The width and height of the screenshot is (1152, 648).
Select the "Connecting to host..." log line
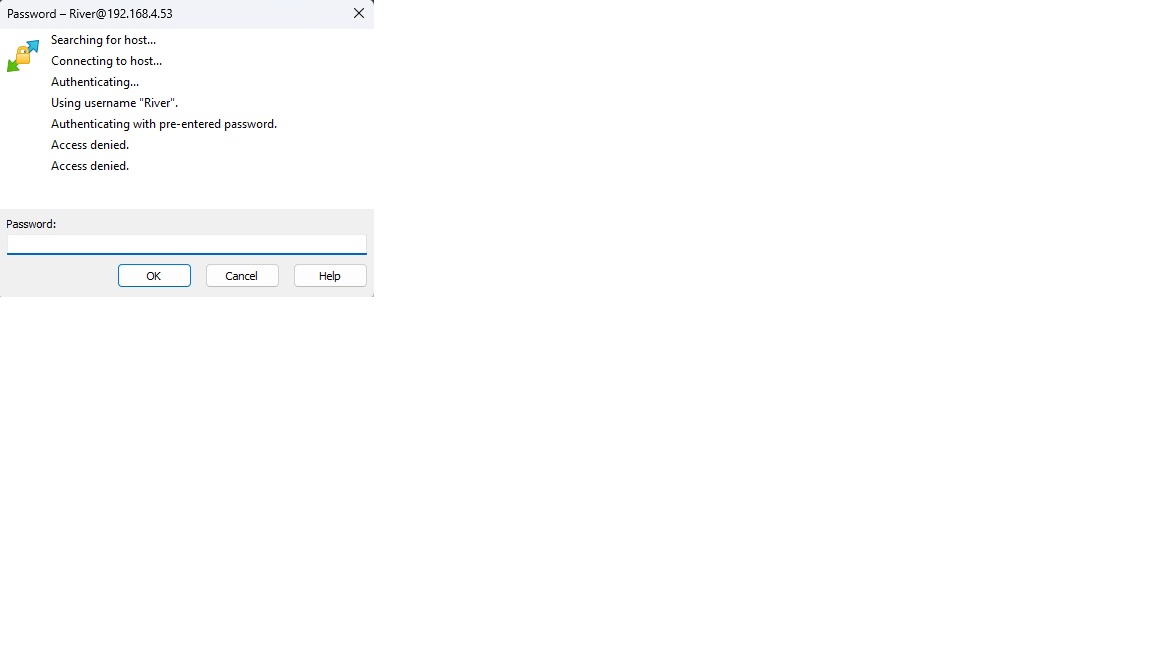pyautogui.click(x=106, y=61)
